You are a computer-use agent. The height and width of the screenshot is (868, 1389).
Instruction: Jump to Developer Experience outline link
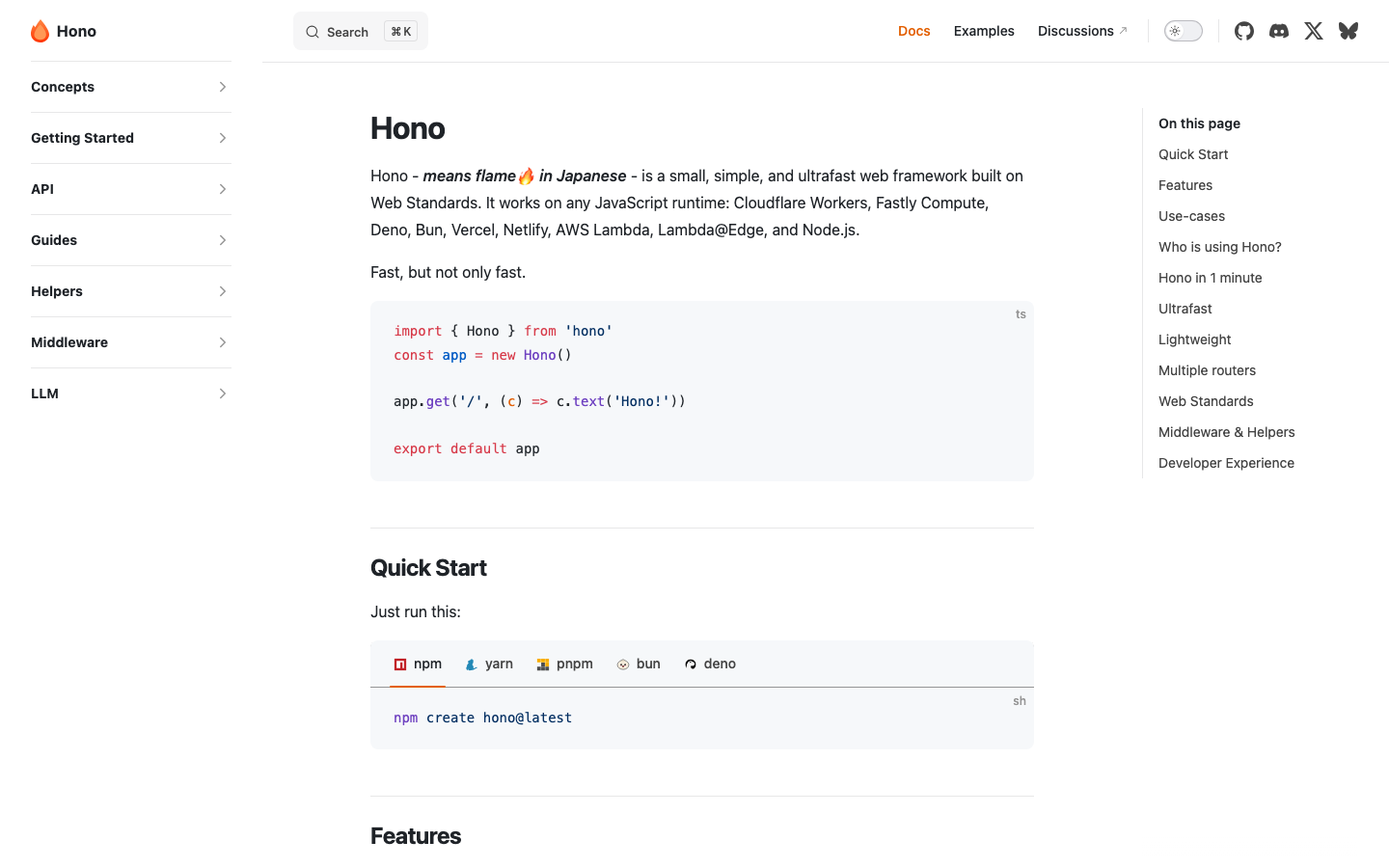point(1226,463)
